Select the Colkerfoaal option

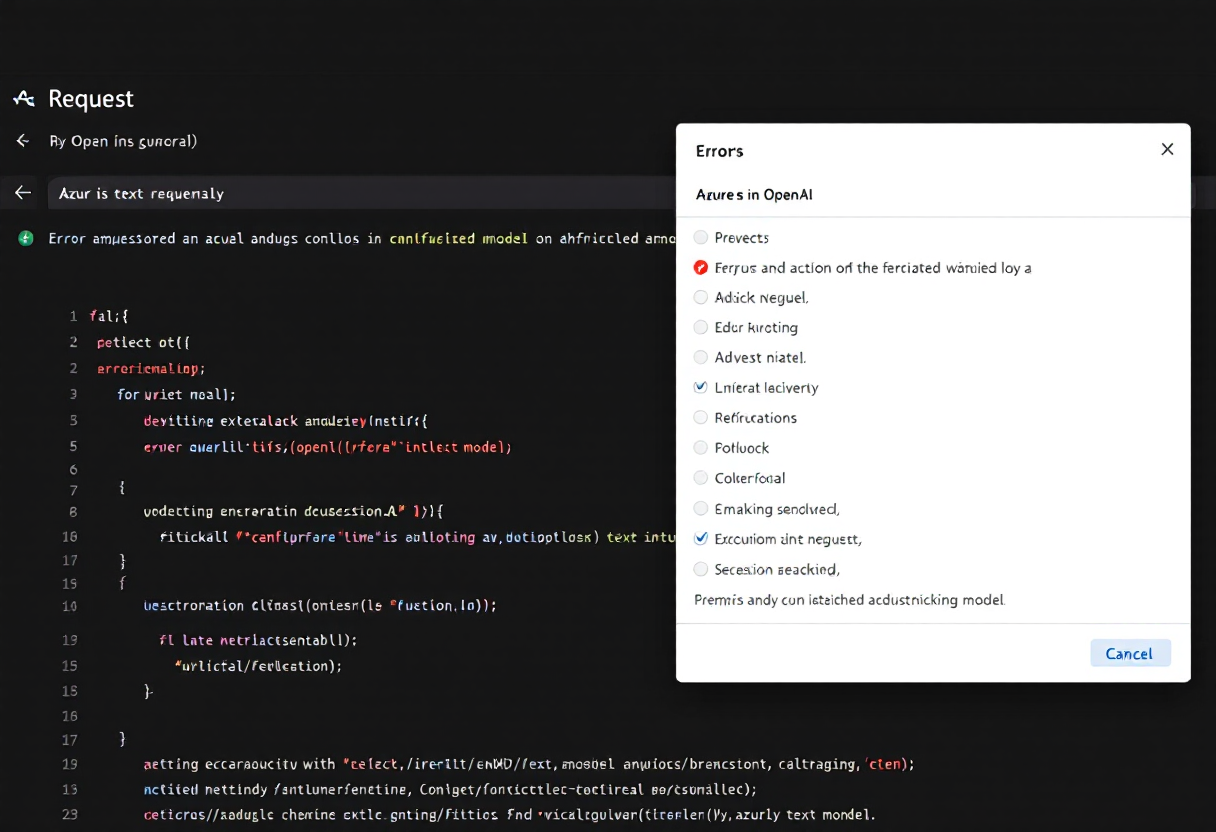[x=701, y=478]
